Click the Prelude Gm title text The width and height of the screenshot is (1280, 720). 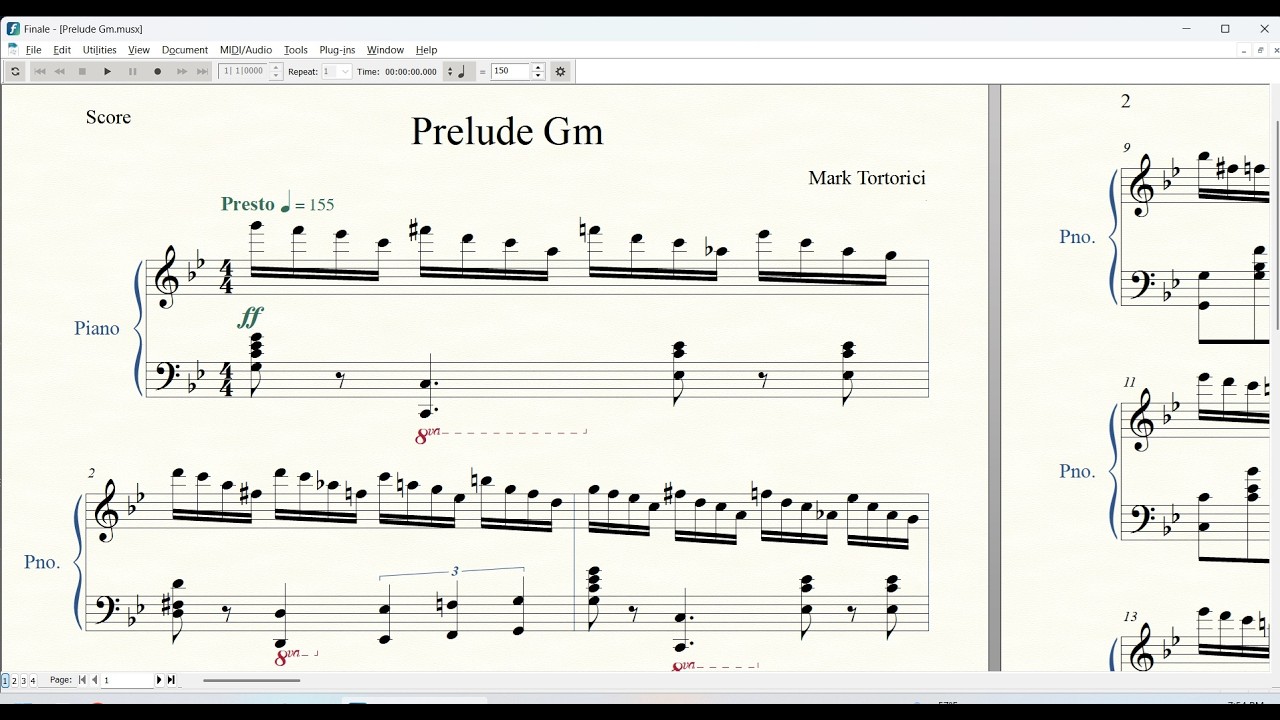(507, 132)
